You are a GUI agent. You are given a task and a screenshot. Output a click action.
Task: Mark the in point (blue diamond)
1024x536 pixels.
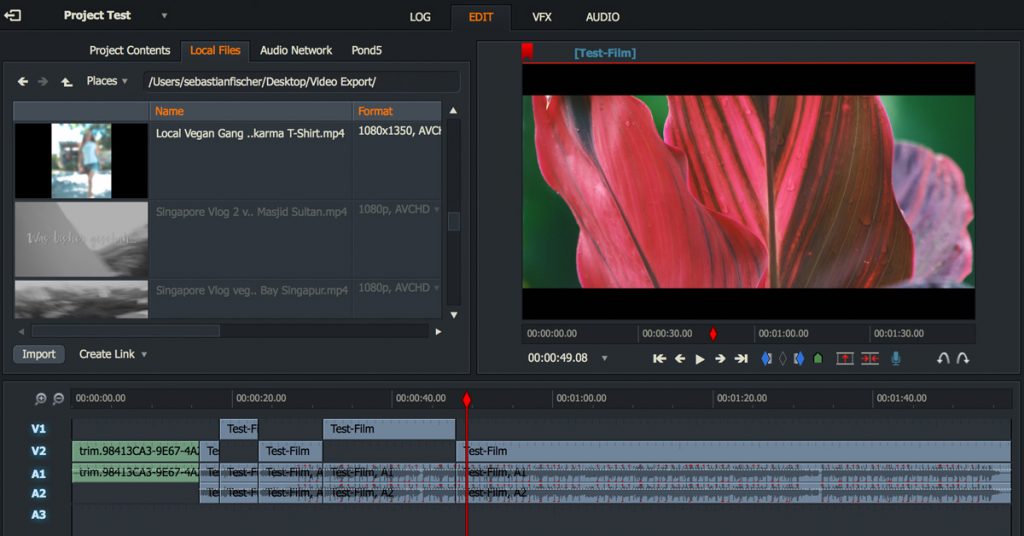pyautogui.click(x=767, y=358)
